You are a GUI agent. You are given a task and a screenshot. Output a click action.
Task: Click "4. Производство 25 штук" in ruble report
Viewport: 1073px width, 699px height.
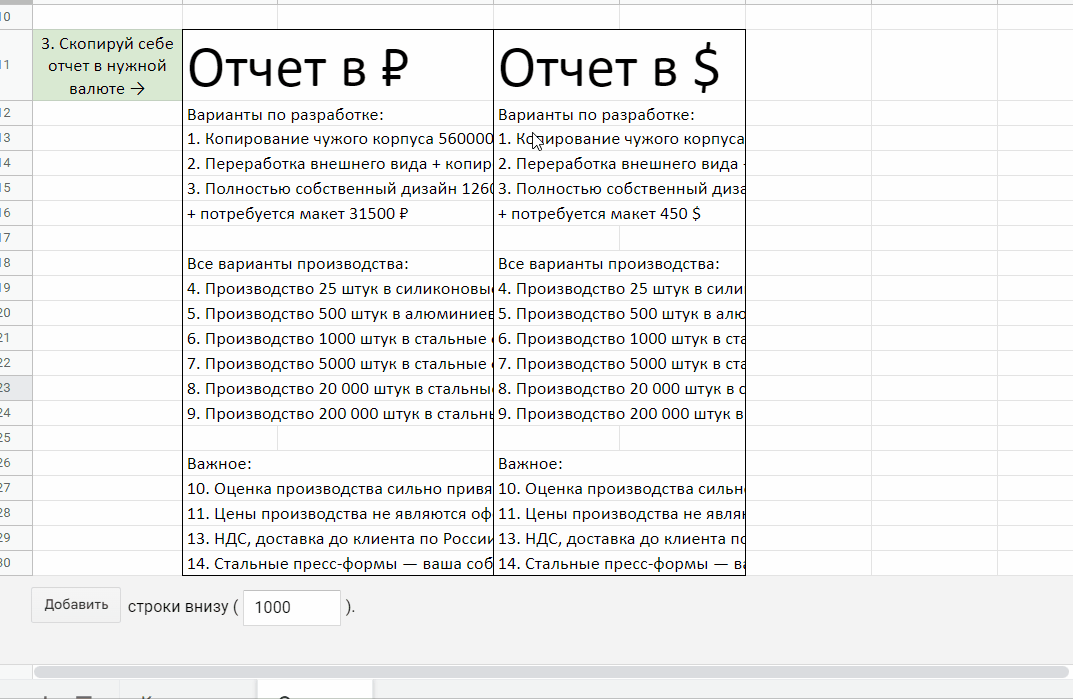337,289
